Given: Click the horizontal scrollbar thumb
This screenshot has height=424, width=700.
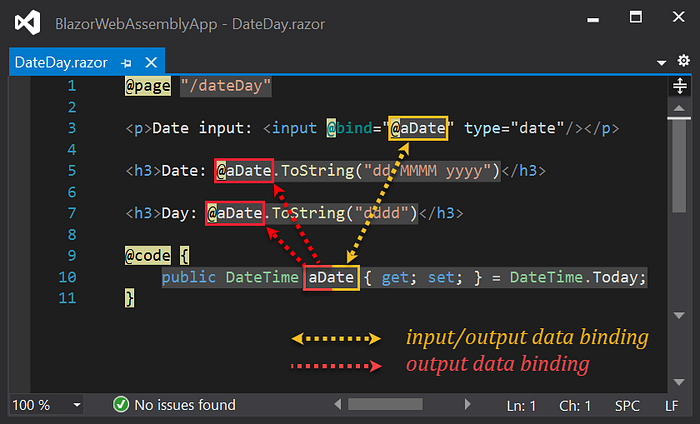Looking at the screenshot, I should [x=385, y=404].
